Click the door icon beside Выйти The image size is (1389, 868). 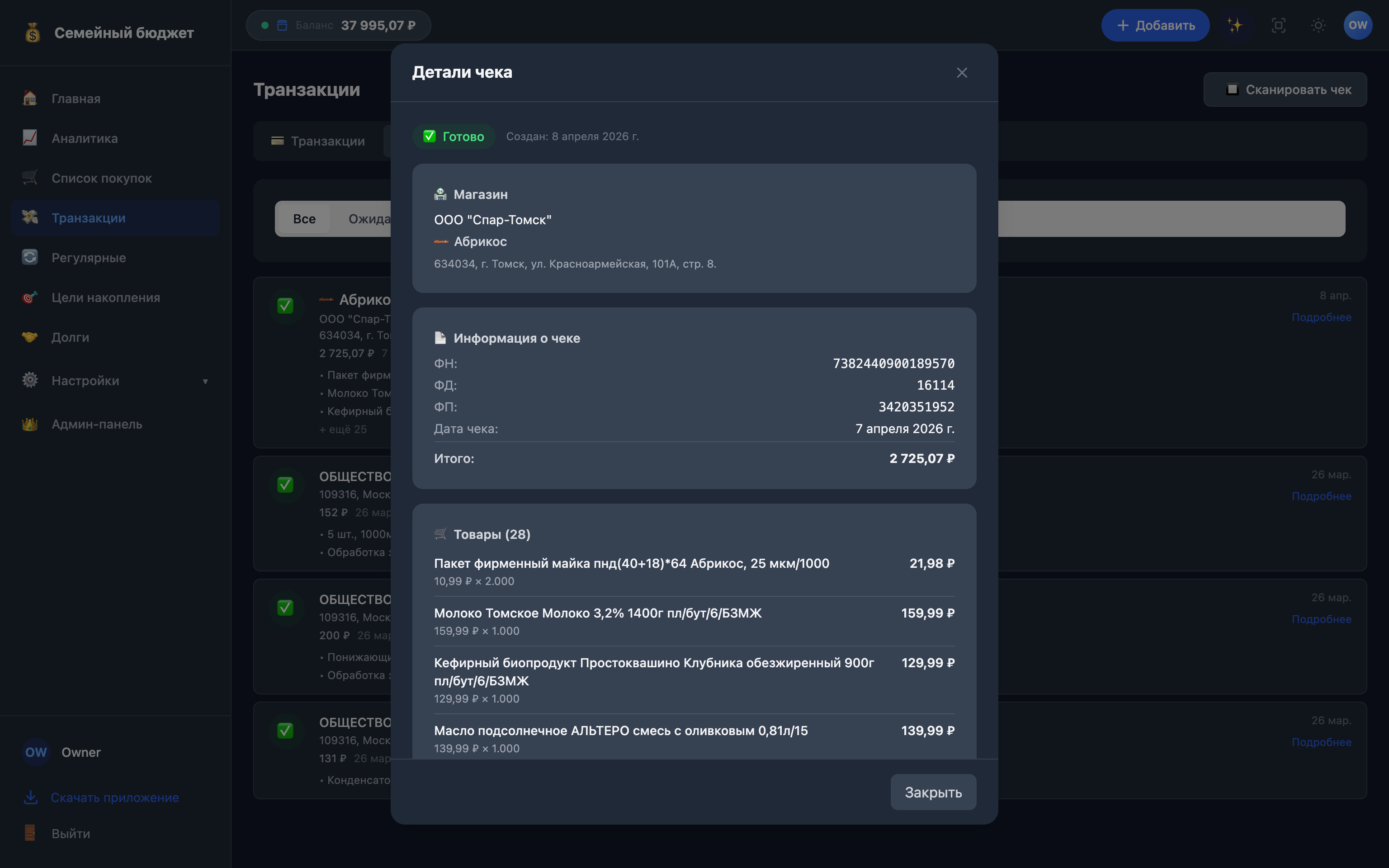30,833
